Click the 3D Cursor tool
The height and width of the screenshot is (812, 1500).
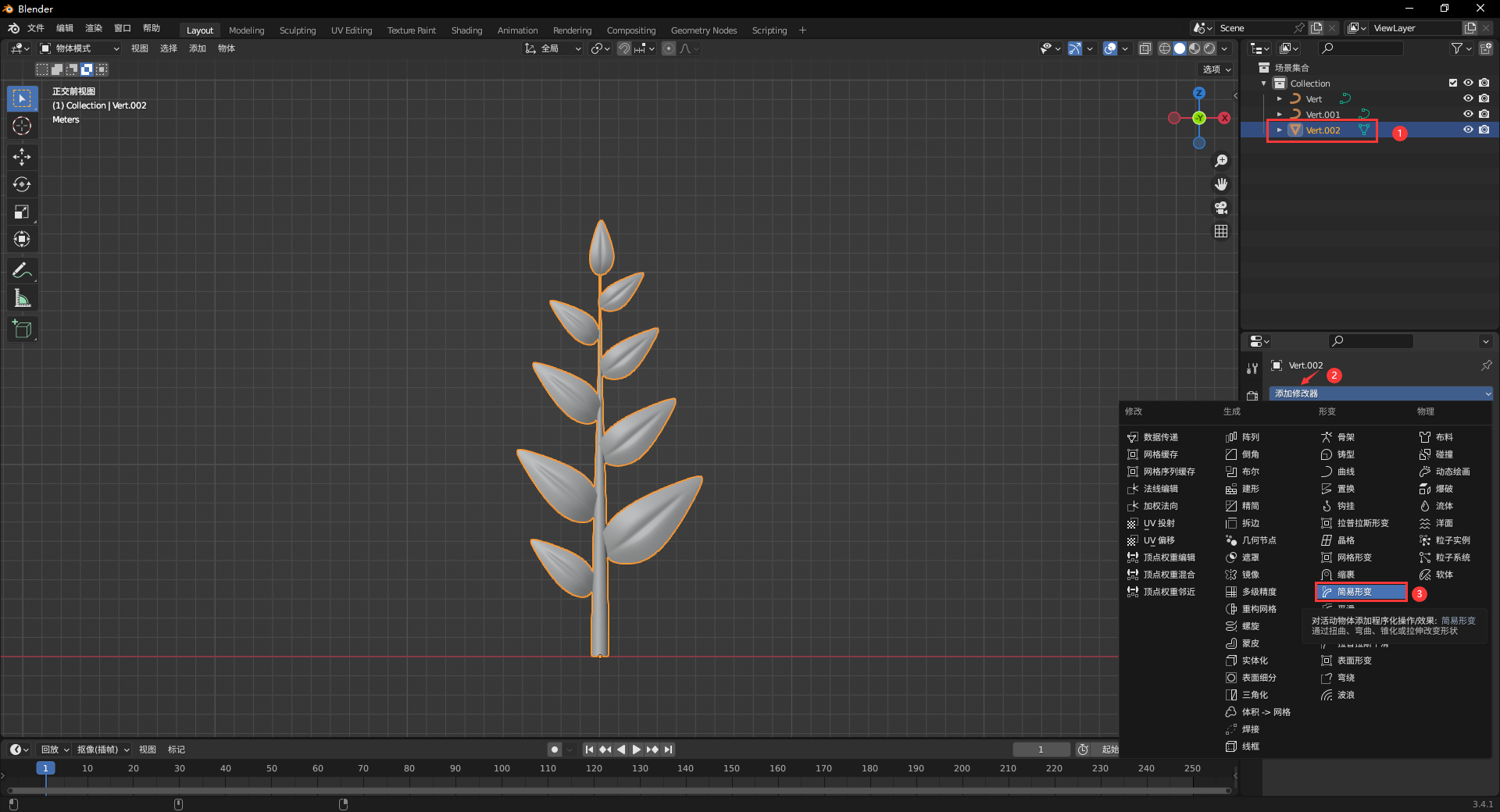click(22, 126)
